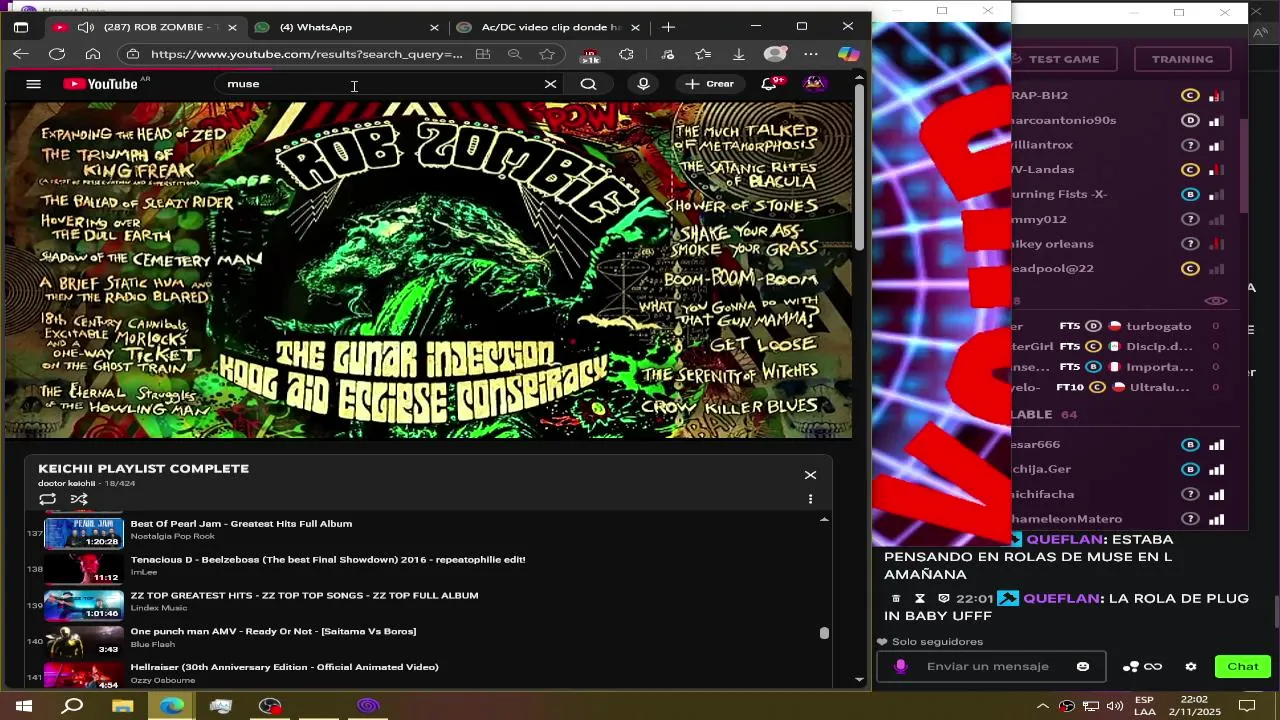The height and width of the screenshot is (720, 1280).
Task: Switch to the WhatsApp tab
Action: click(316, 27)
